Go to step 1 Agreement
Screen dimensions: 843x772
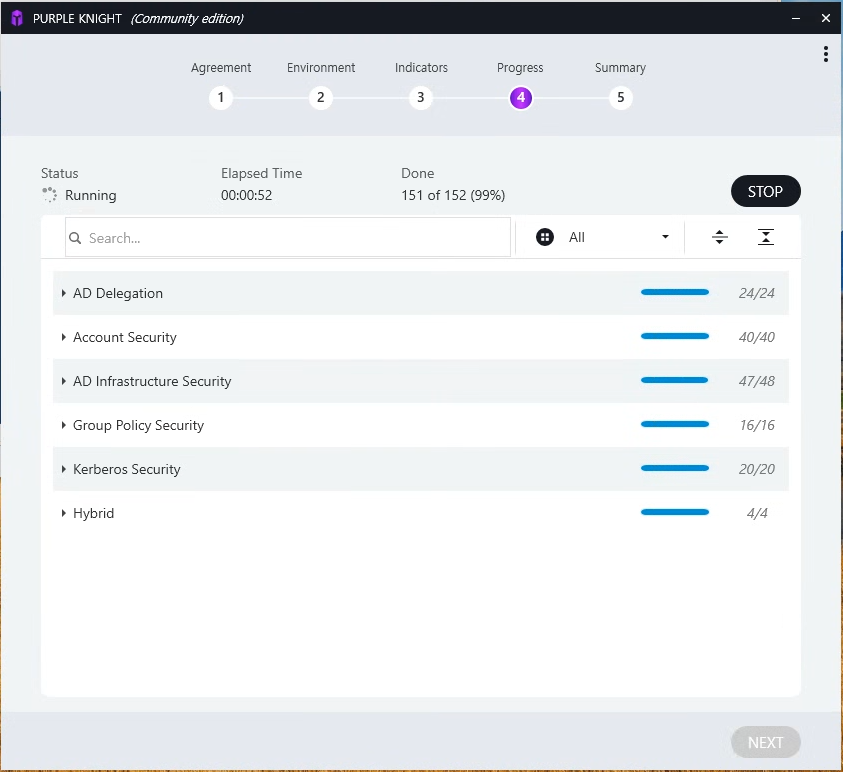[x=220, y=97]
